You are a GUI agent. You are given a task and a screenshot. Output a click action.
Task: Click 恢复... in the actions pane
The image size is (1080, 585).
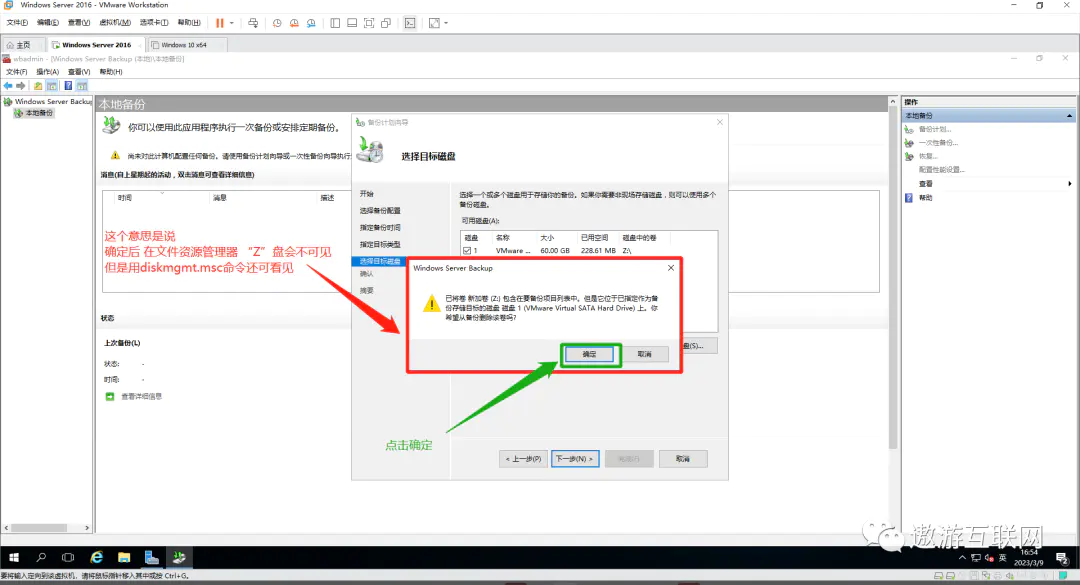pos(928,156)
